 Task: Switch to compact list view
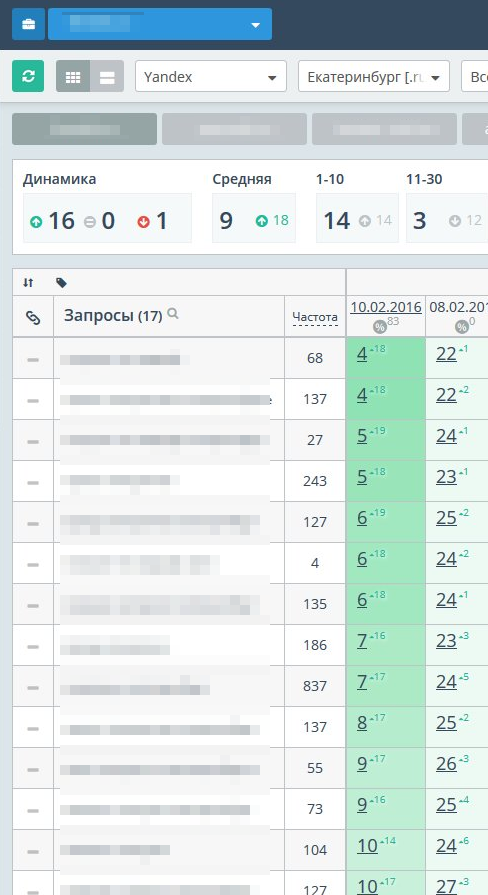click(x=107, y=76)
